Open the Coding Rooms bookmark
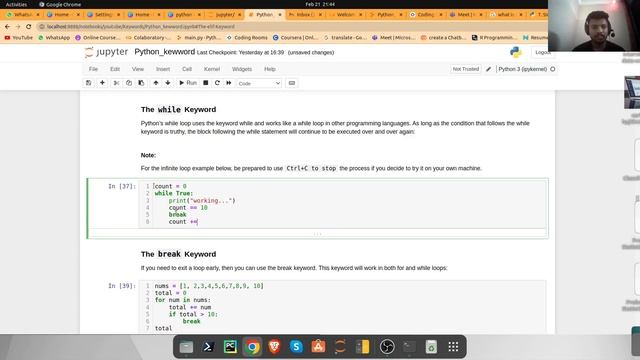 (247, 38)
